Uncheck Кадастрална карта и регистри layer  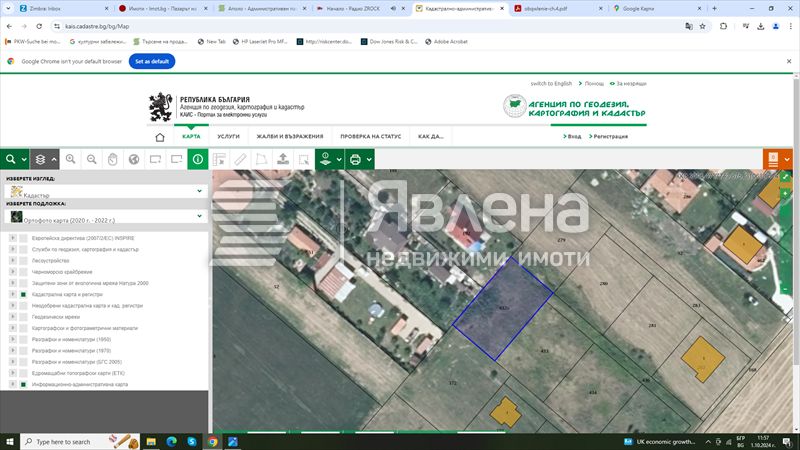[23, 294]
